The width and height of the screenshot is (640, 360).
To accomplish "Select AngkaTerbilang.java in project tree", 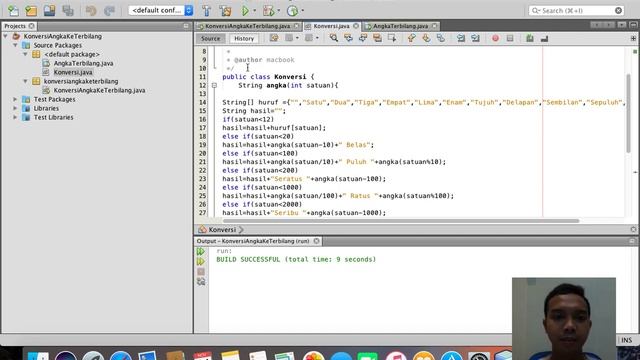I will pyautogui.click(x=83, y=63).
